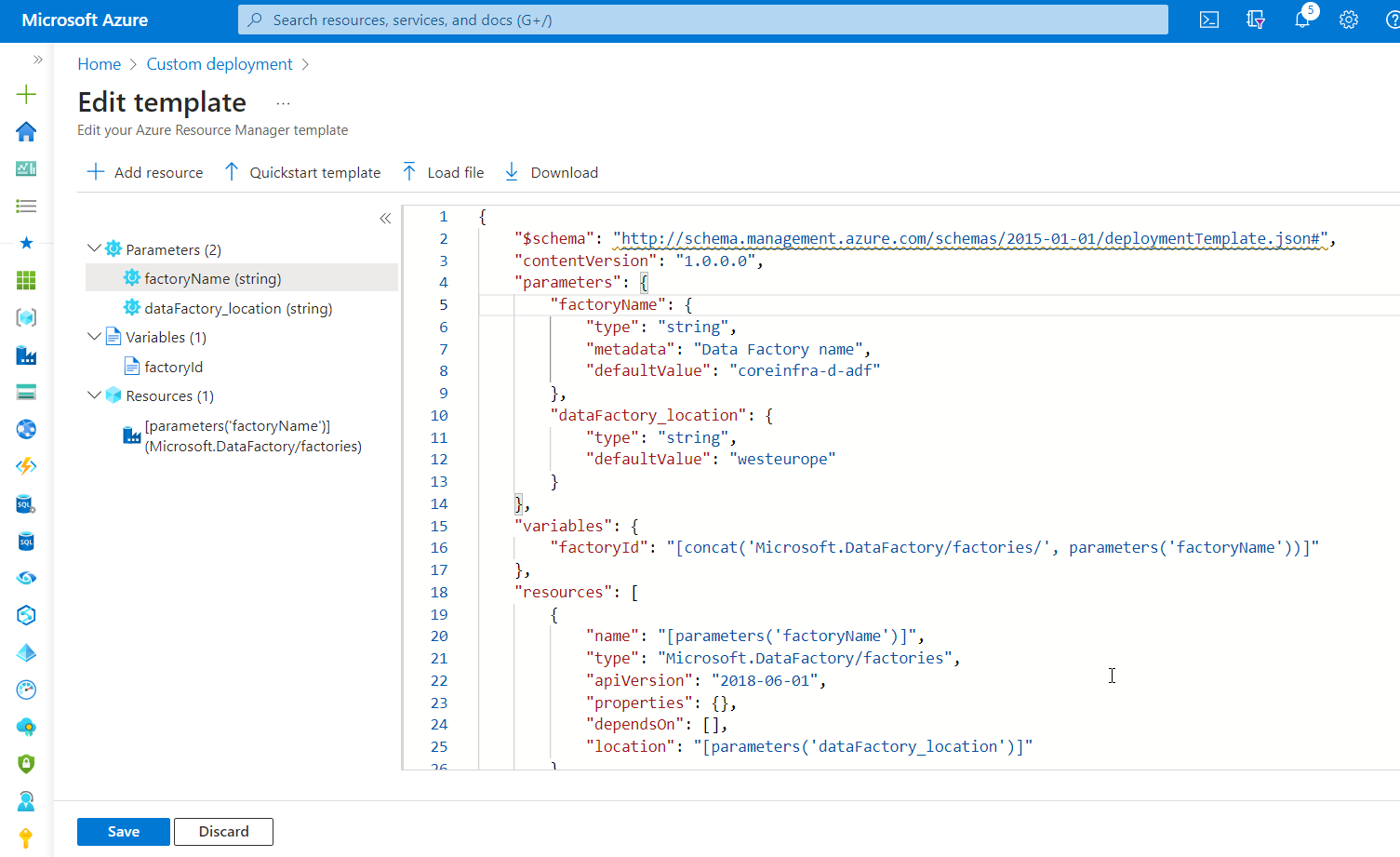Image resolution: width=1400 pixels, height=857 pixels.
Task: Click Download in the toolbar
Action: point(552,172)
